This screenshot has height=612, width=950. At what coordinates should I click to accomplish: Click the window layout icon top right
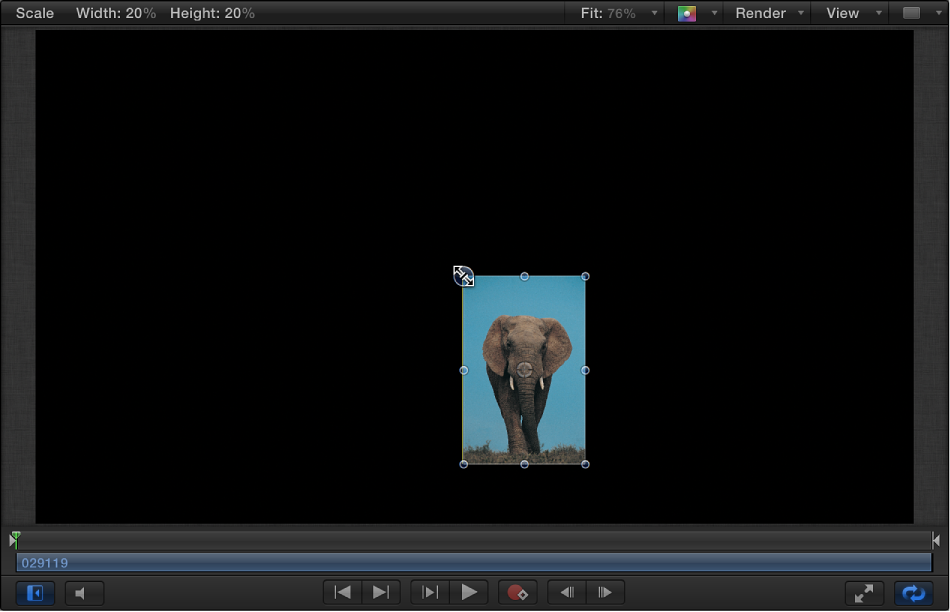pyautogui.click(x=911, y=13)
